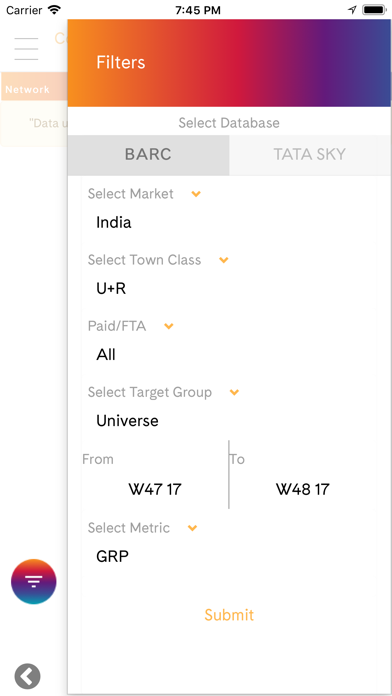Tap the GRP metric value
392x696 pixels.
pyautogui.click(x=113, y=556)
